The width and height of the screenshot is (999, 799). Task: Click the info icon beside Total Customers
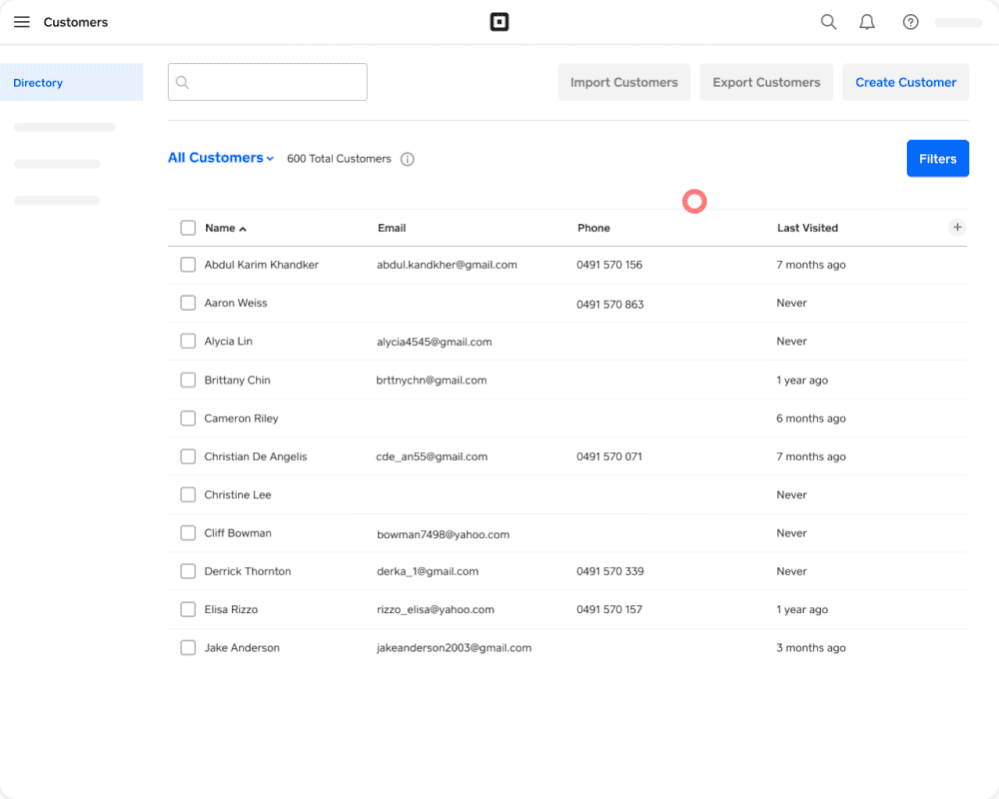coord(408,159)
